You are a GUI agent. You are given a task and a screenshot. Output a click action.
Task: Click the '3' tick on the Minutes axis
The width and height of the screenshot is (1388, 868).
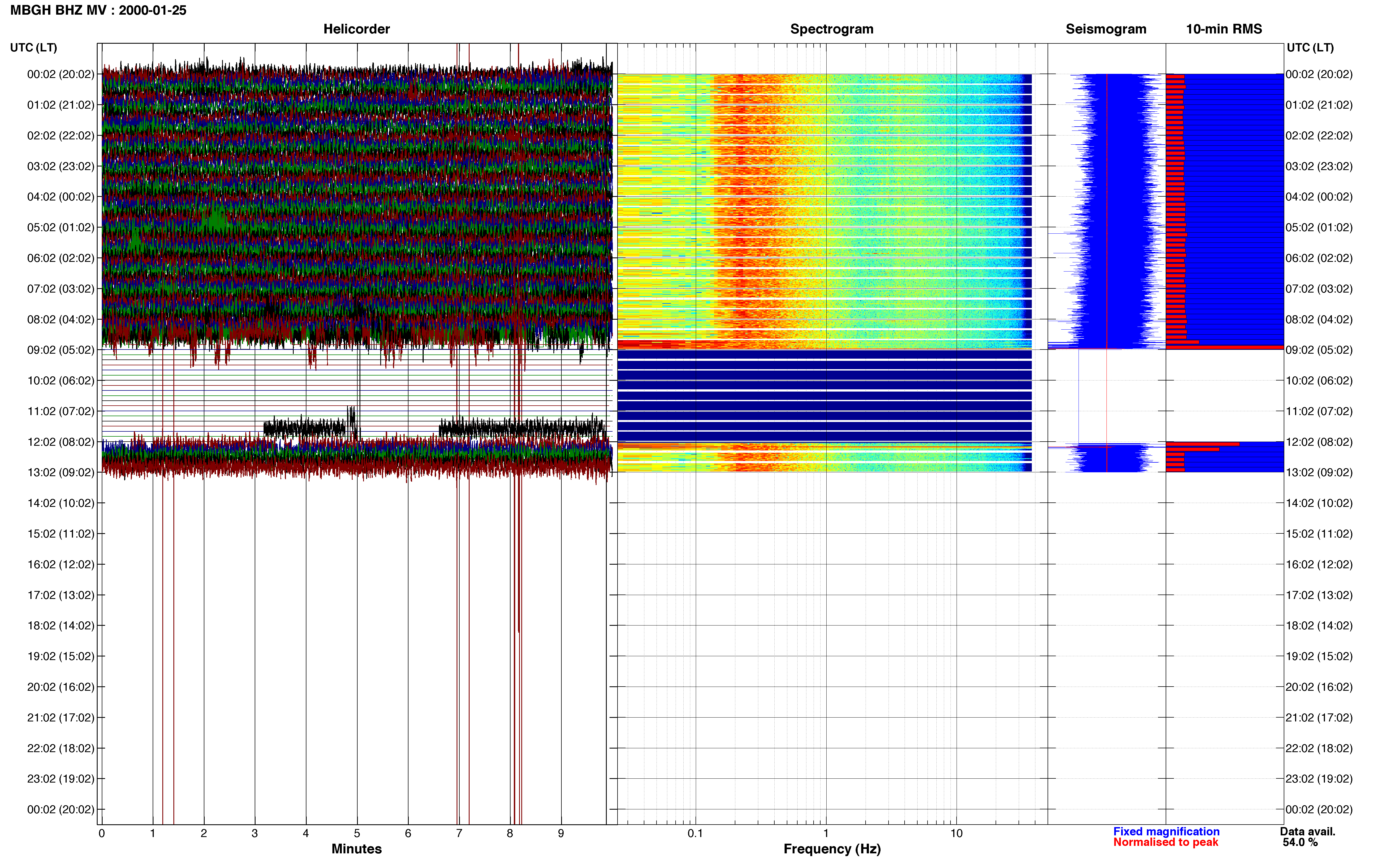255,833
